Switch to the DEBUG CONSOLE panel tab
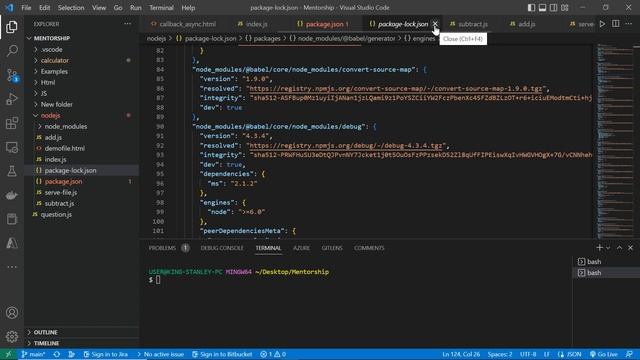The height and width of the screenshot is (360, 640). coord(222,248)
